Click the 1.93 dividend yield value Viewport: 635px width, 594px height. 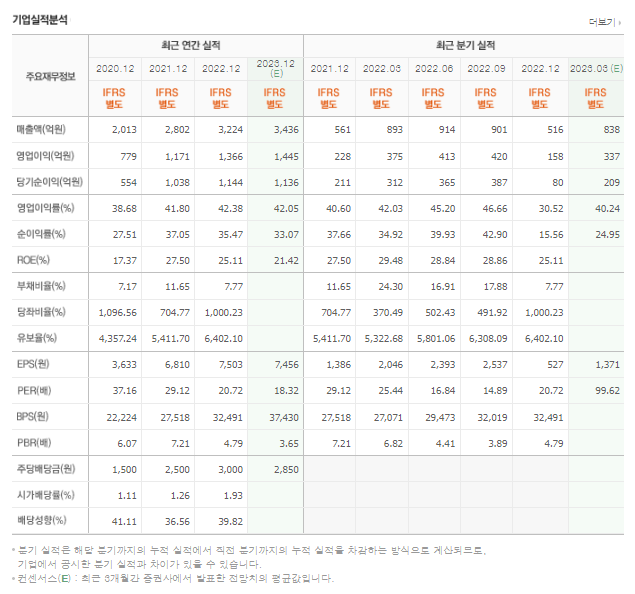(233, 496)
